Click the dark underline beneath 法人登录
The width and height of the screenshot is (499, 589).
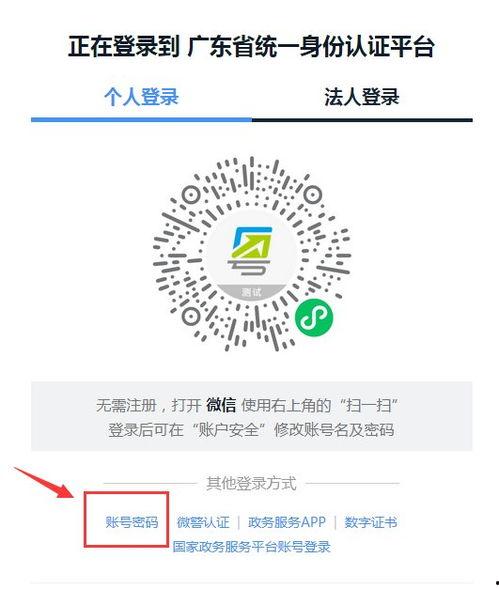tap(362, 120)
